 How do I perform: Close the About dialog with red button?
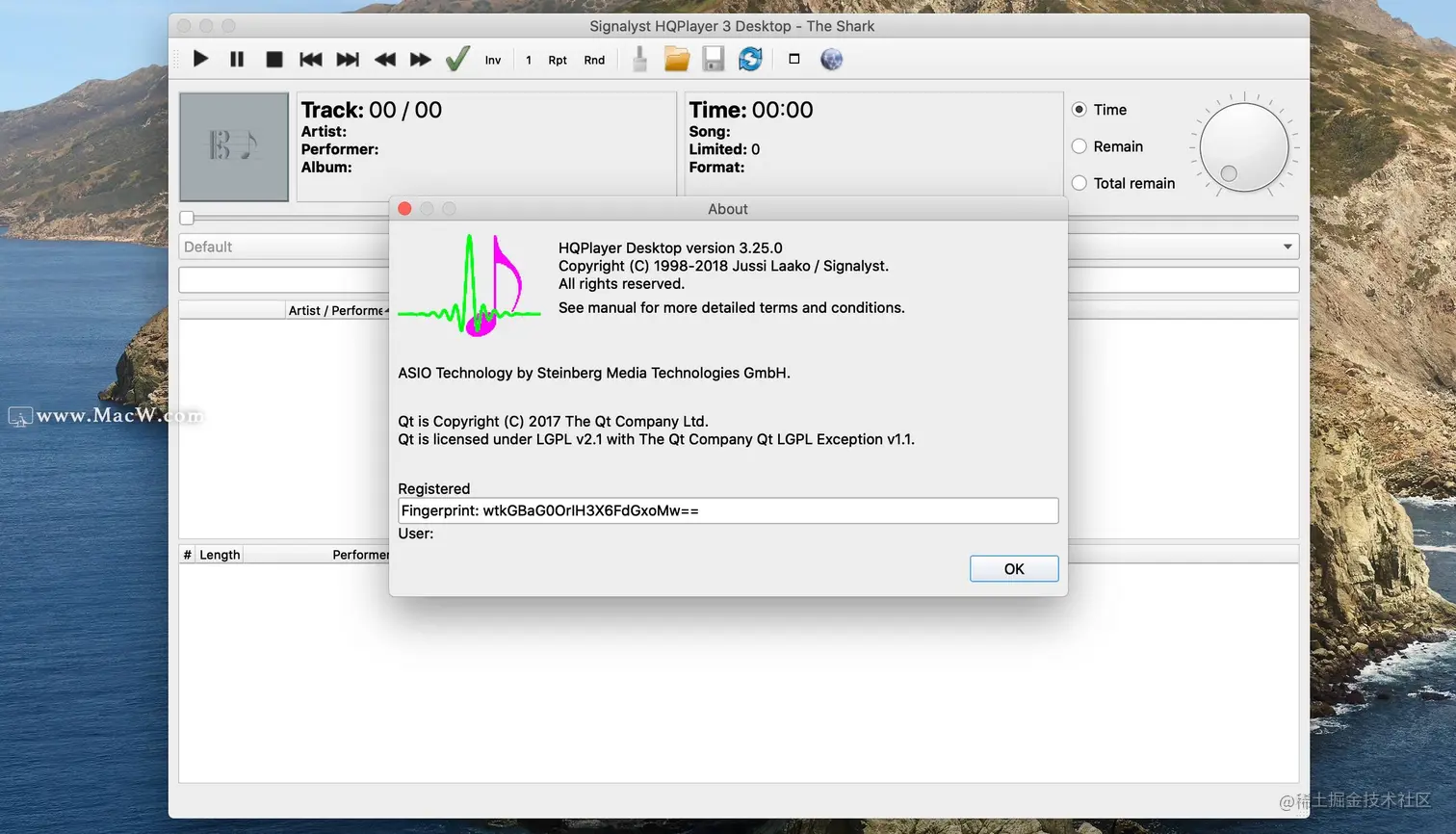[x=404, y=209]
